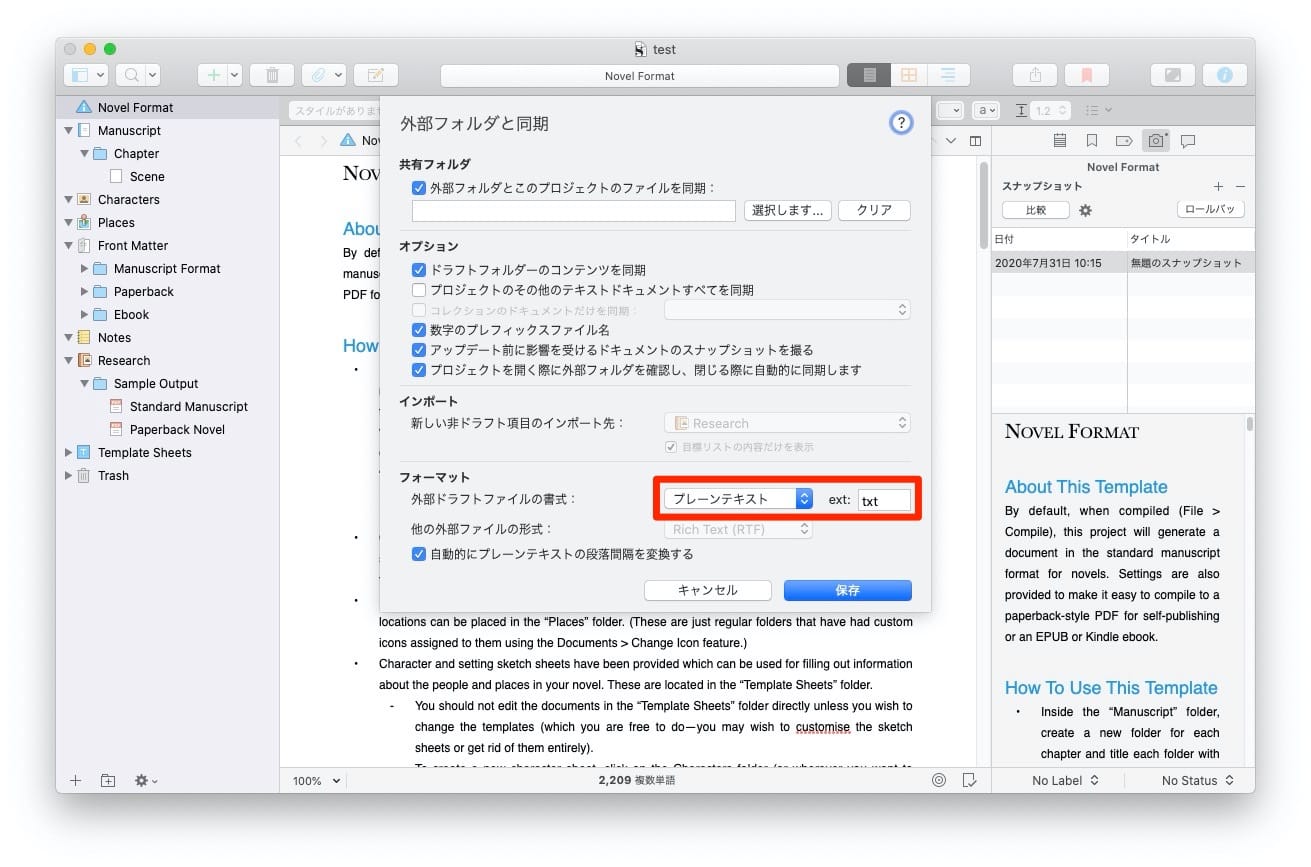Uncheck ドラフトフォルダーのコンテンツを同期
This screenshot has width=1311, height=867.
419,270
